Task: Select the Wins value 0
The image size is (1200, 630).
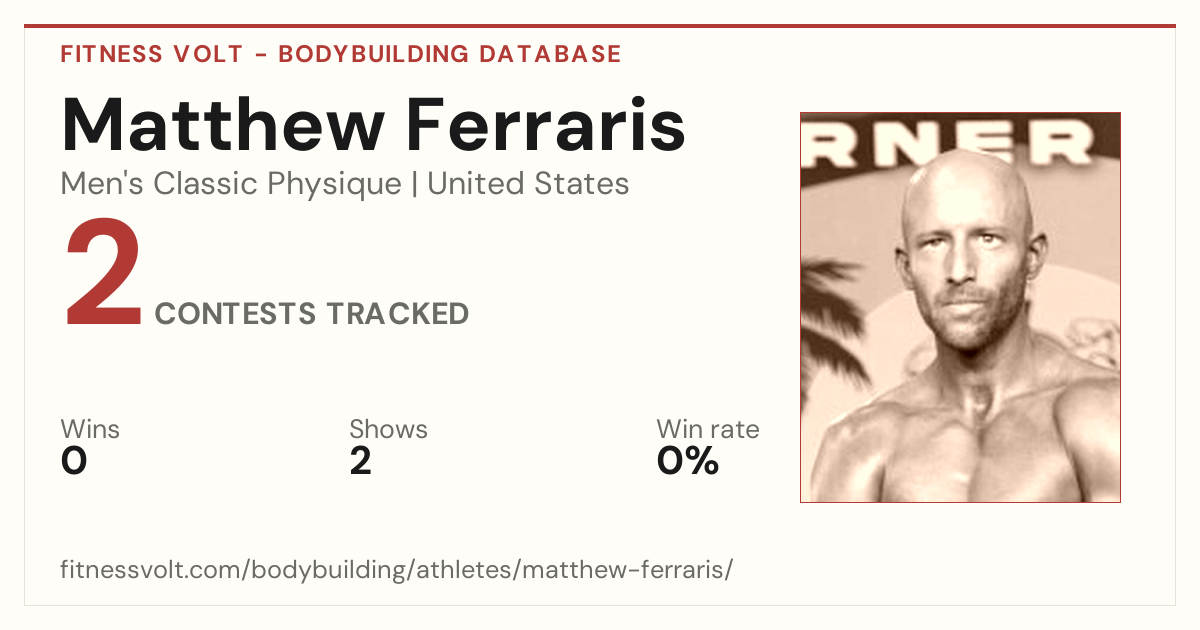Action: [74, 461]
